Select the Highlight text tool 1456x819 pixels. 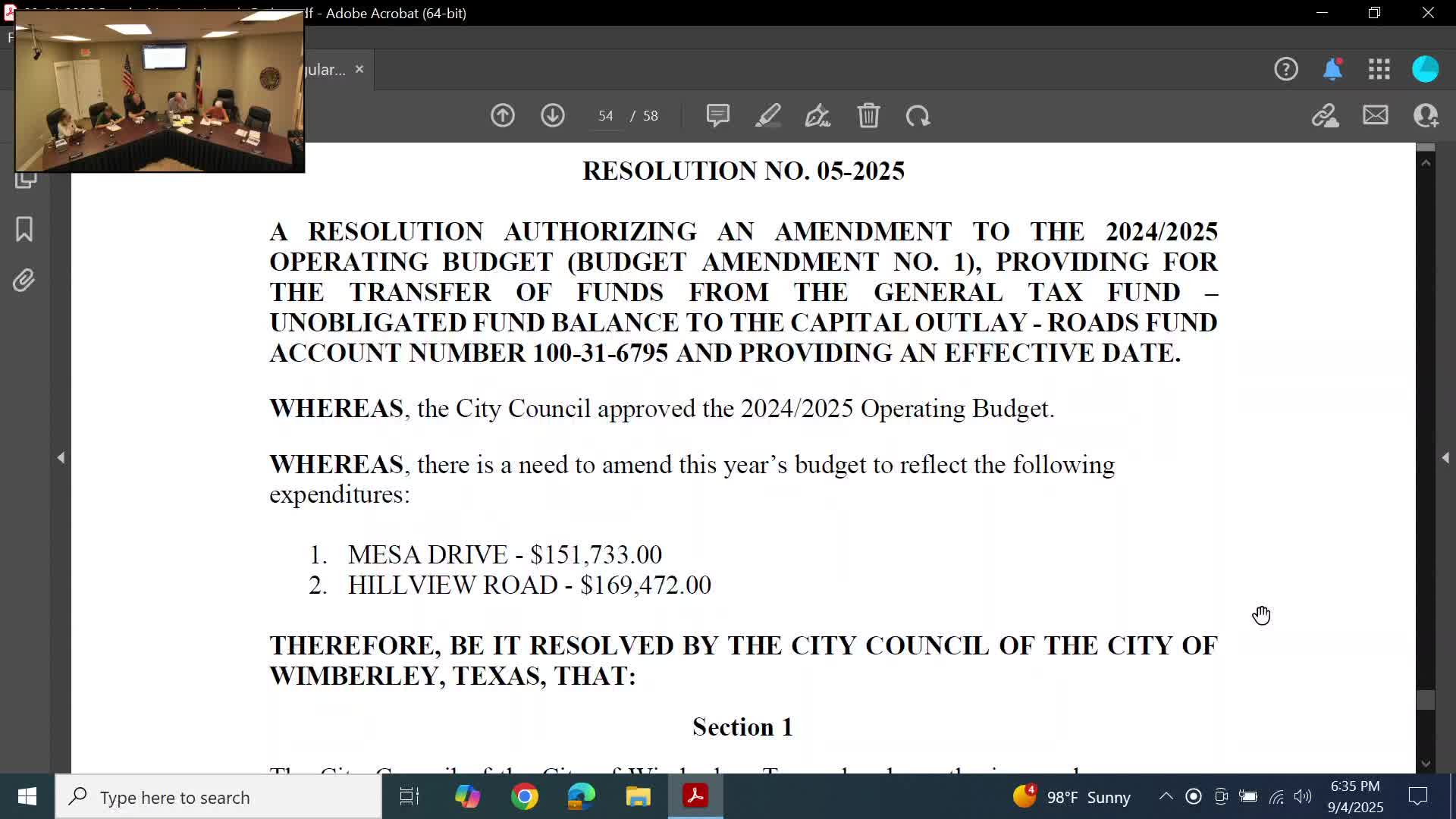pyautogui.click(x=767, y=115)
